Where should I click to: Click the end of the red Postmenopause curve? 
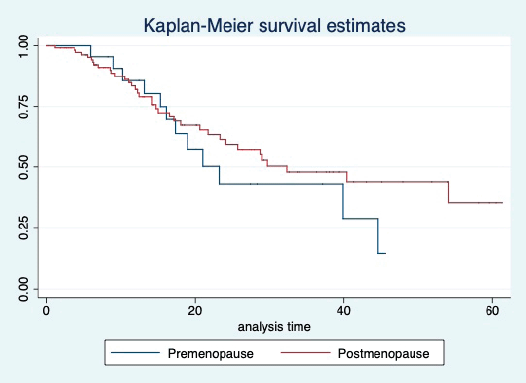point(502,203)
